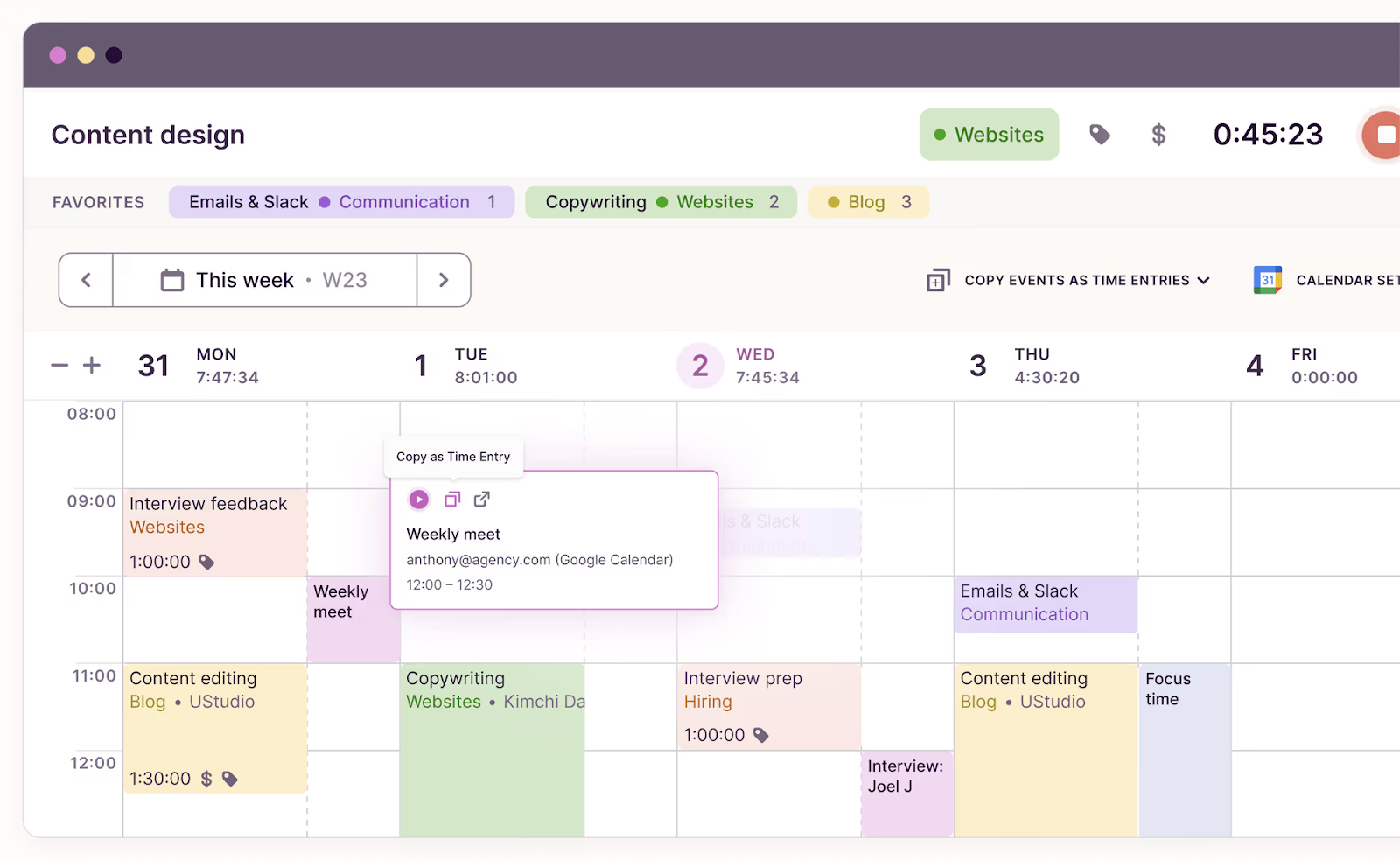Start the Blog favorite entry
The height and width of the screenshot is (860, 1400).
point(868,202)
